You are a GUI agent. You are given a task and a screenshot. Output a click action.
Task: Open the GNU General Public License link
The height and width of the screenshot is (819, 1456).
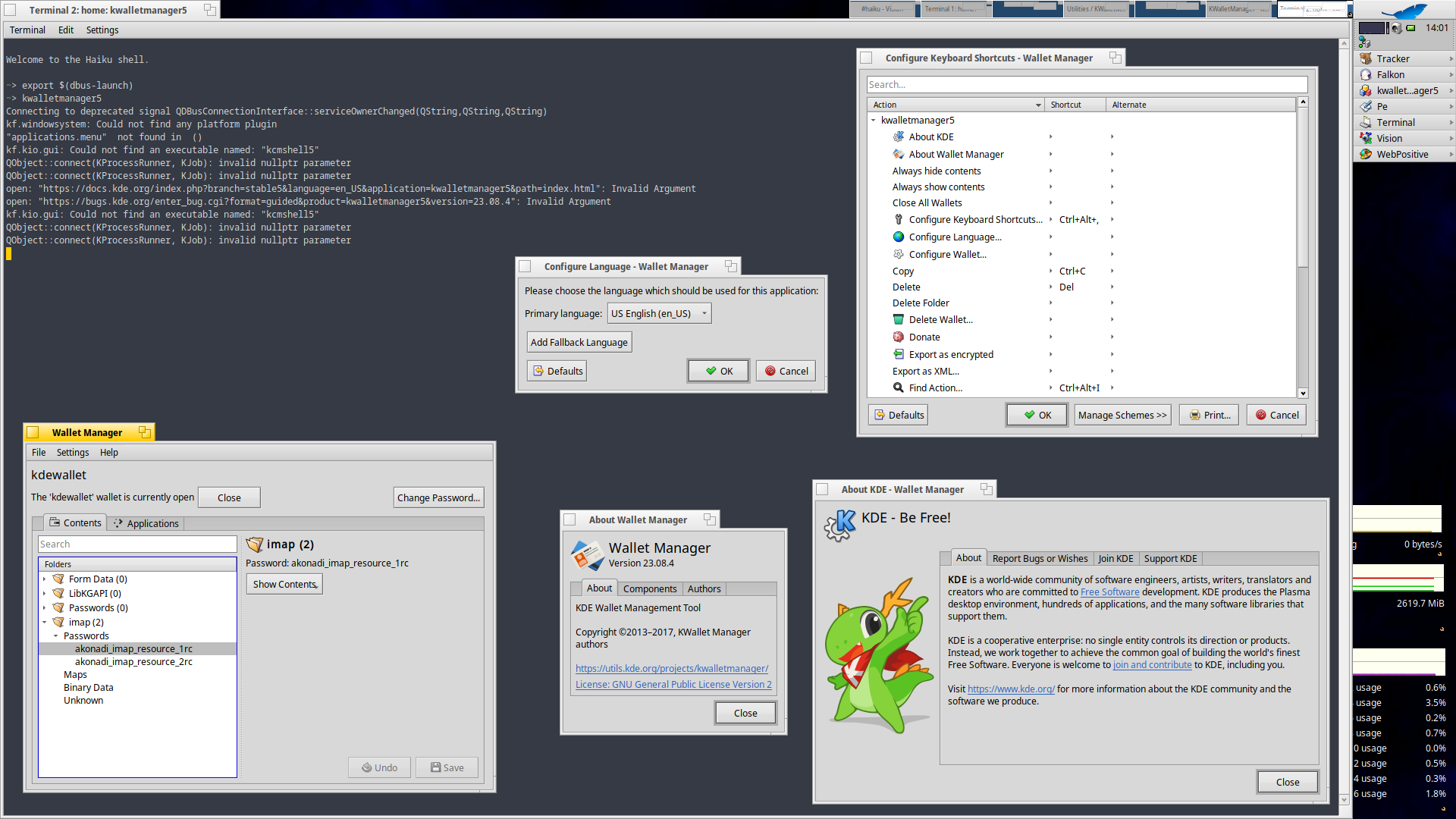point(673,684)
